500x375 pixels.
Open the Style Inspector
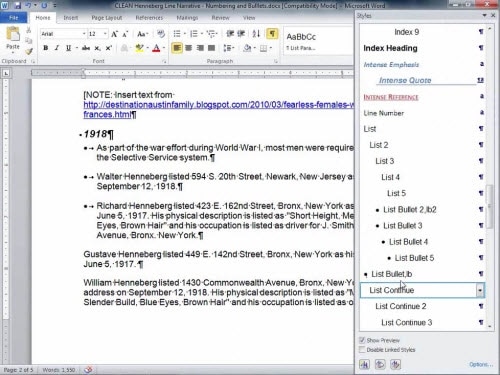point(380,364)
